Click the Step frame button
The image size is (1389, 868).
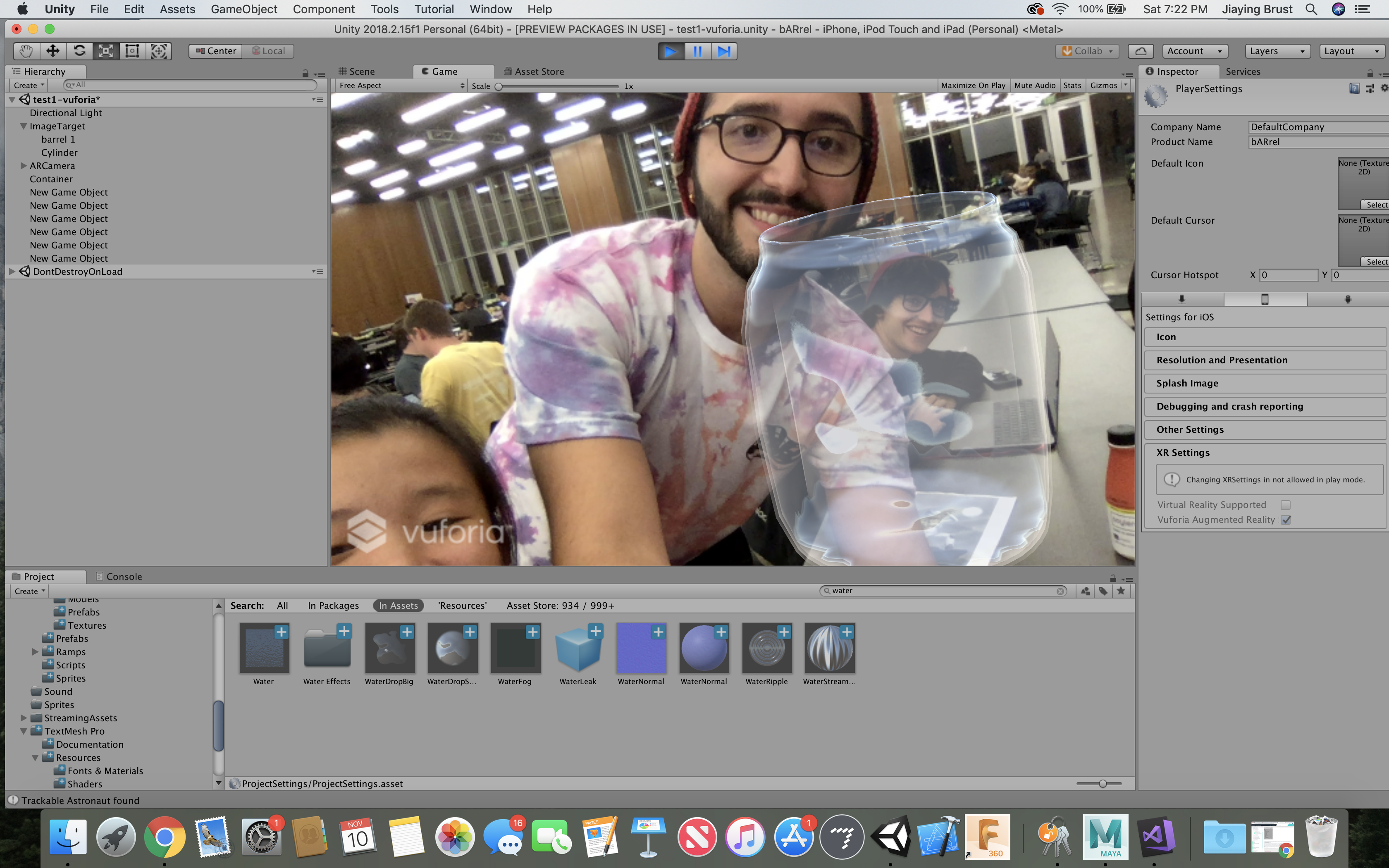[x=724, y=51]
